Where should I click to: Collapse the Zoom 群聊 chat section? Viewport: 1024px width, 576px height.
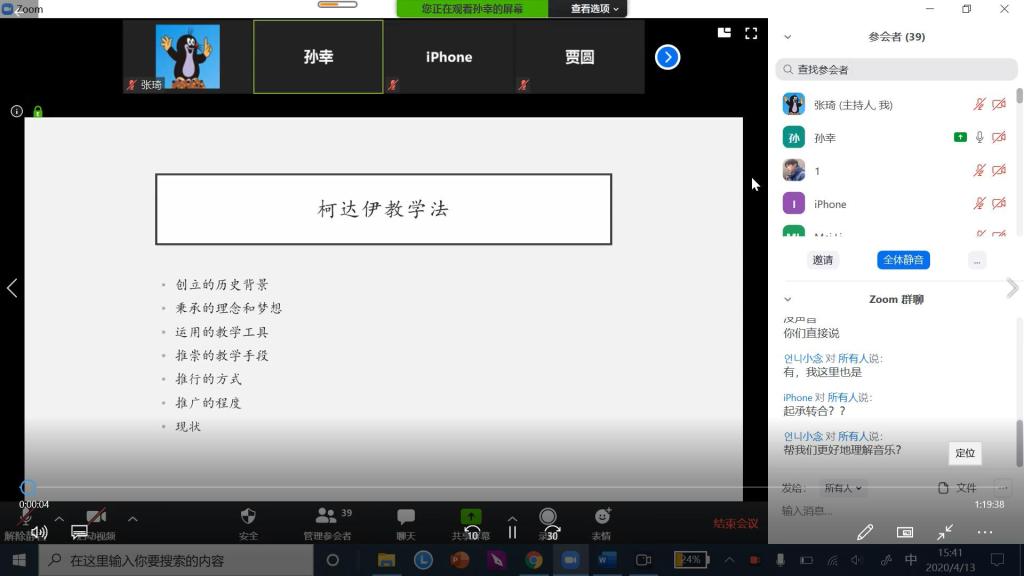(x=788, y=300)
